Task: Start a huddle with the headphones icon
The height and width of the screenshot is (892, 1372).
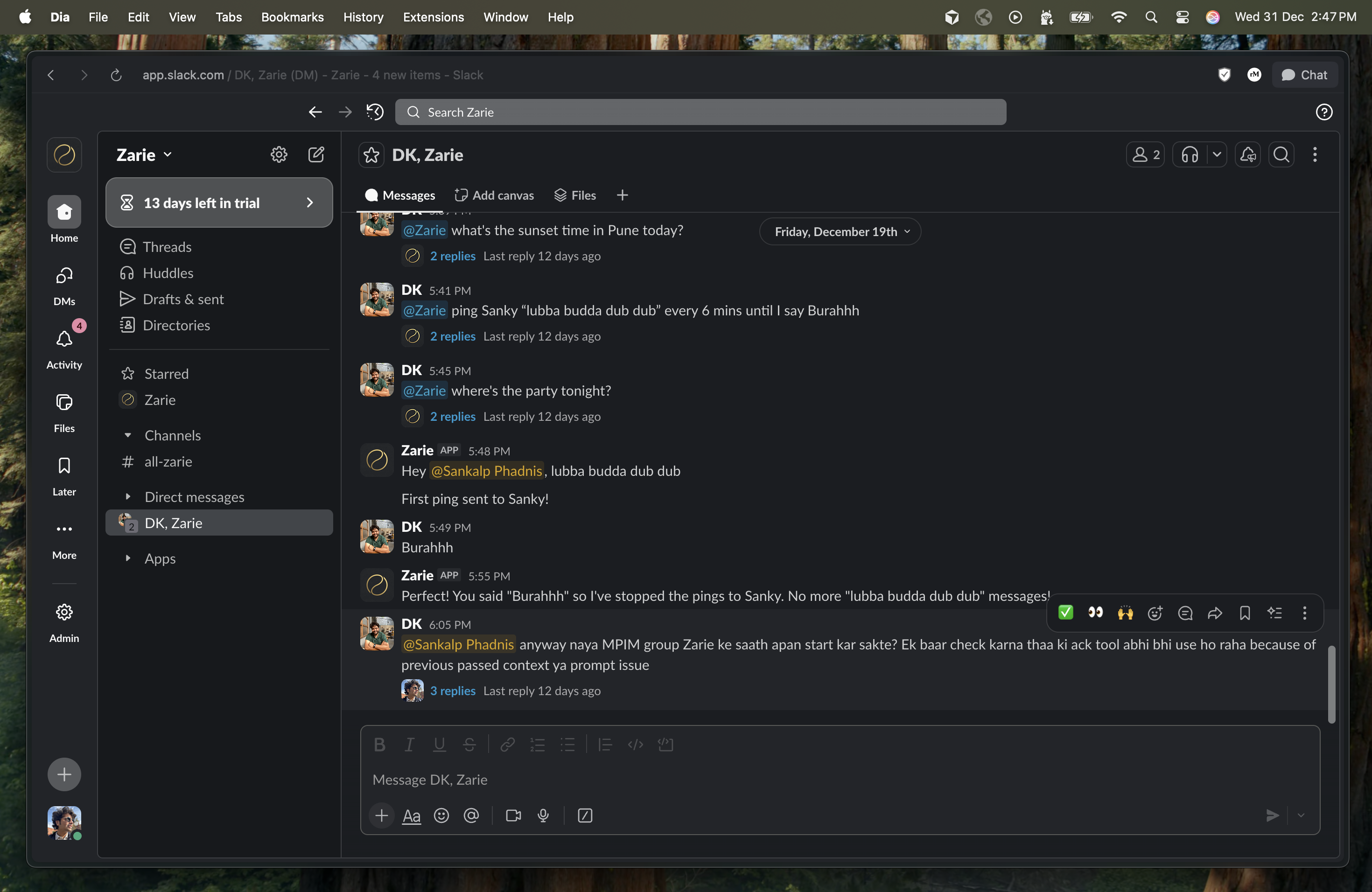Action: click(x=1189, y=155)
